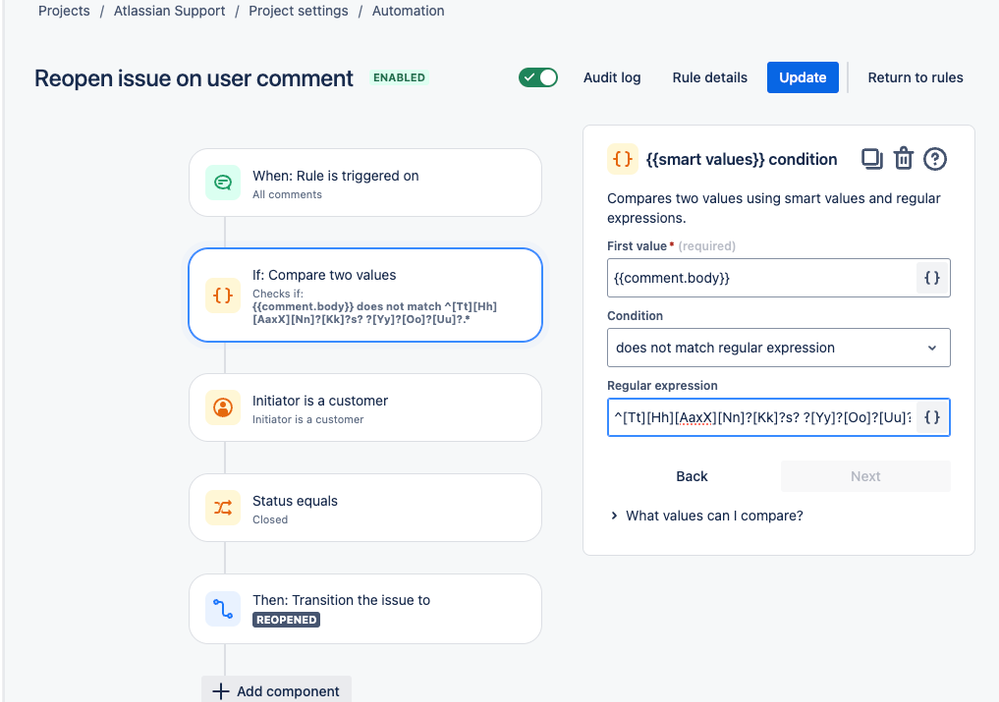
Task: Open Rule details
Action: tap(710, 78)
